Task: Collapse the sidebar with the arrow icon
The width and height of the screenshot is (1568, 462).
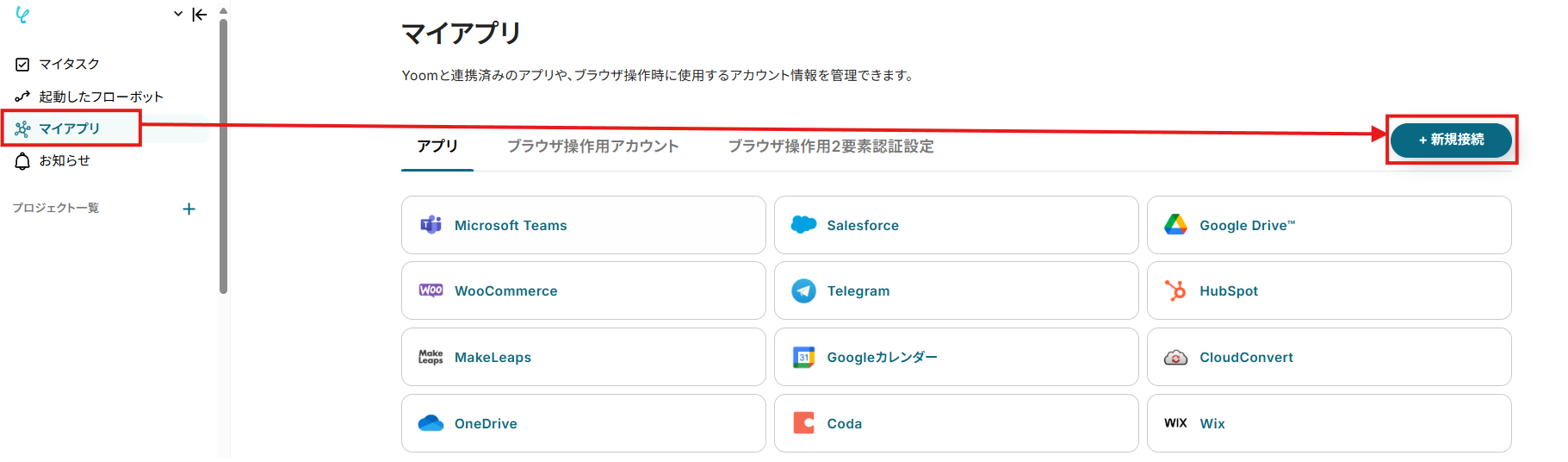Action: pyautogui.click(x=200, y=14)
